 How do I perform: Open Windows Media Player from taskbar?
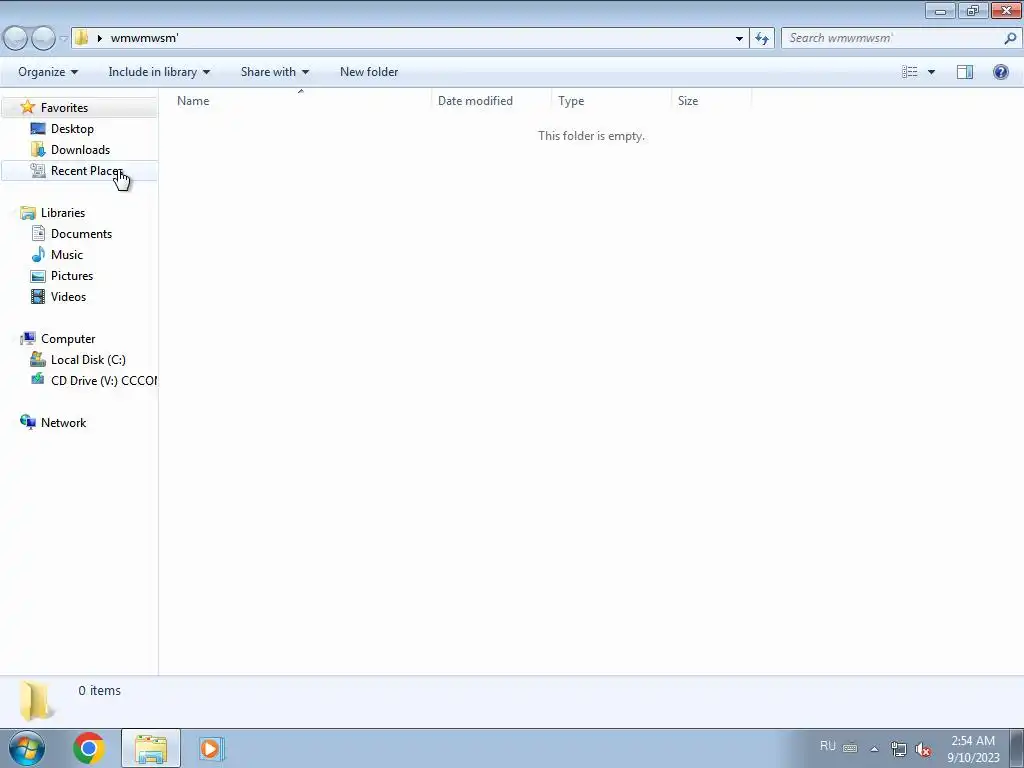coord(211,748)
